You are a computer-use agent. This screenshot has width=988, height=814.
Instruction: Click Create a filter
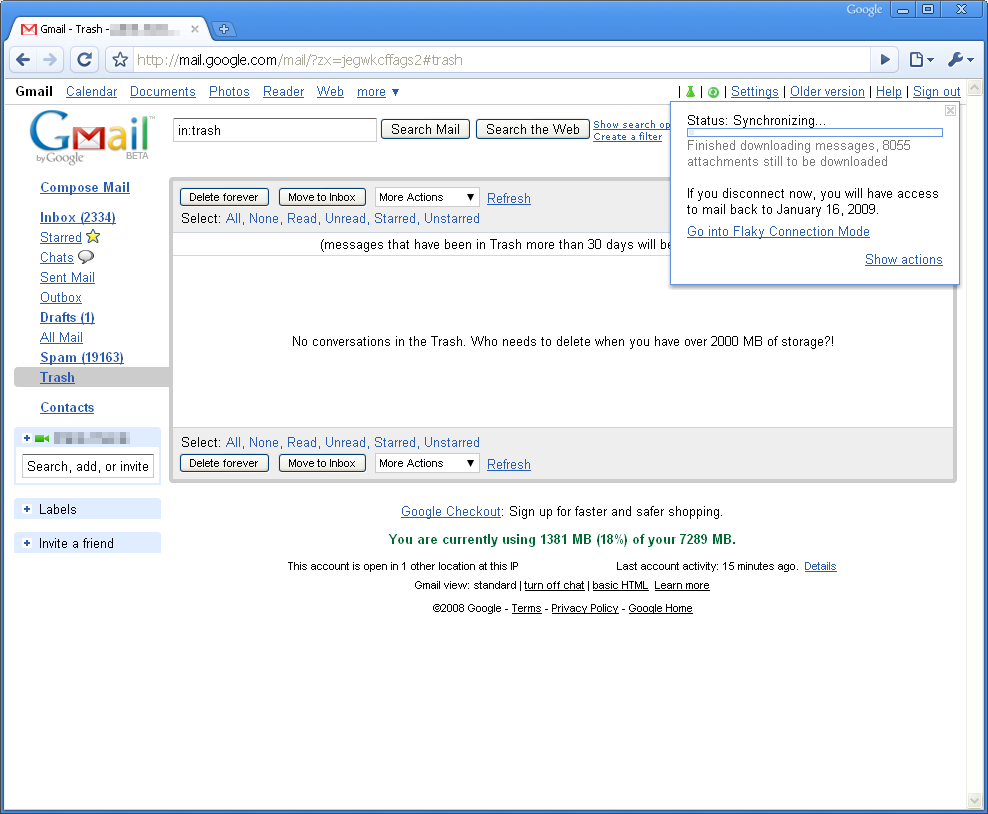(628, 137)
